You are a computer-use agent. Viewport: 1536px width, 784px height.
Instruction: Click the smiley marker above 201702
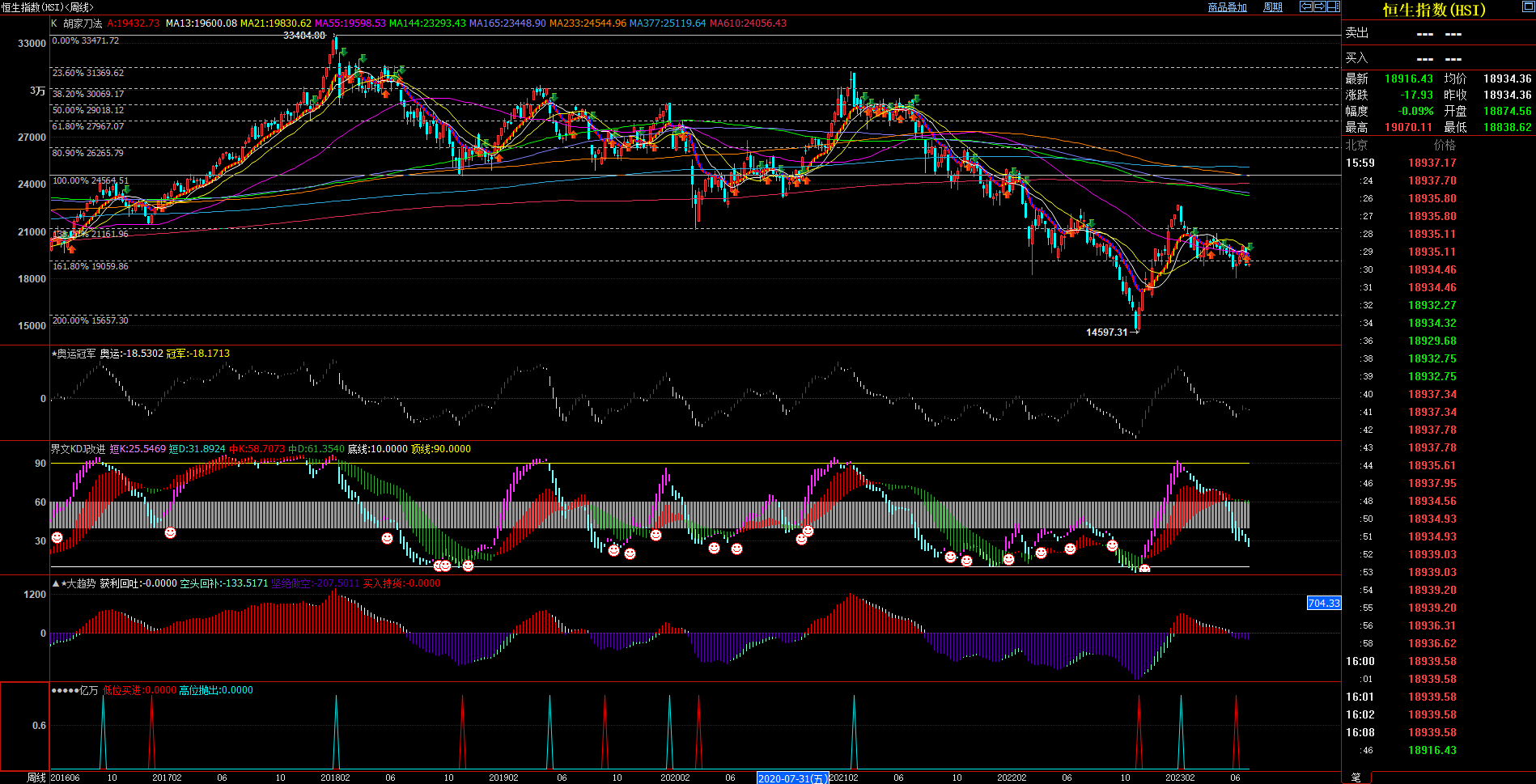point(170,532)
